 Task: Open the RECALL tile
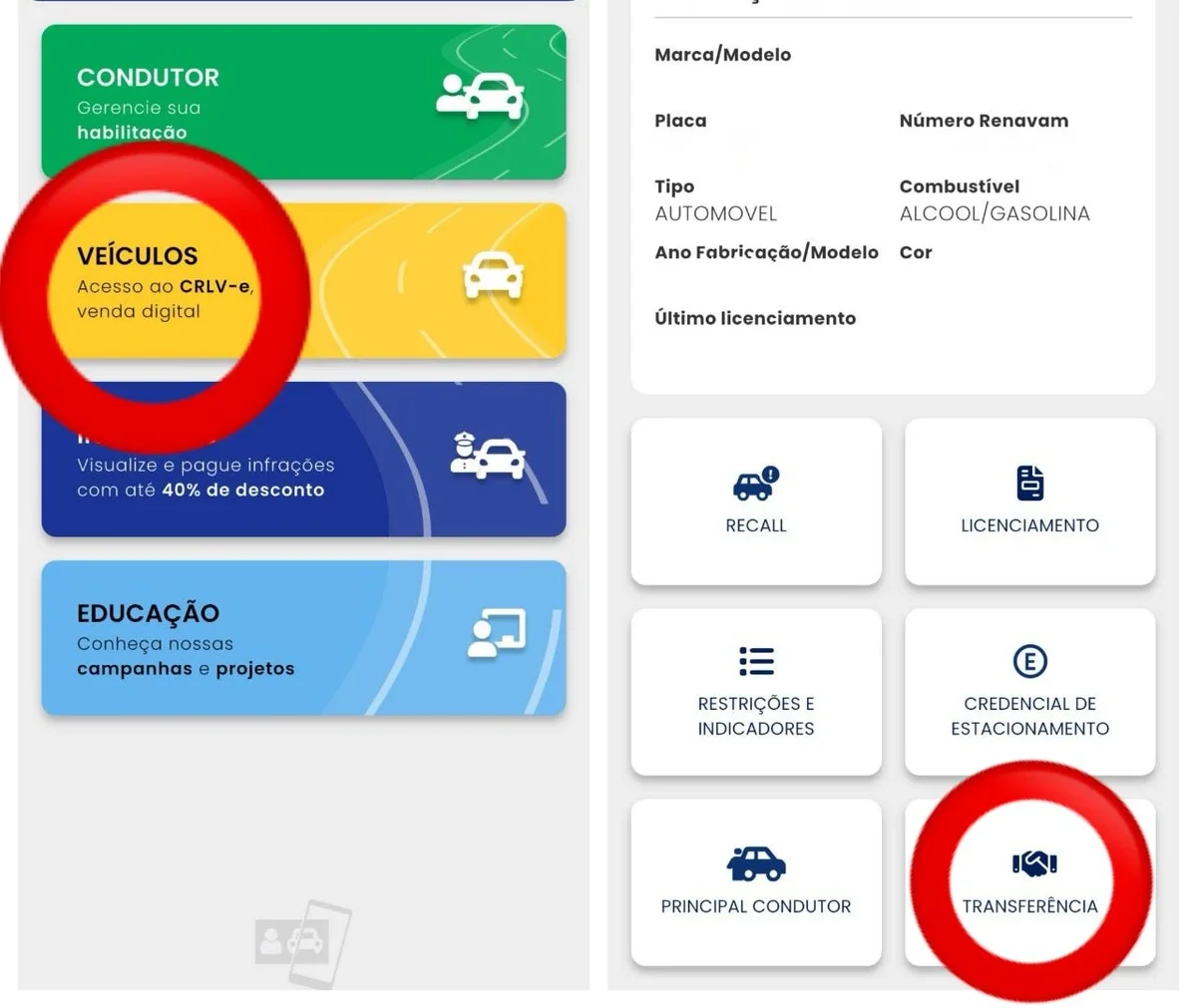755,501
